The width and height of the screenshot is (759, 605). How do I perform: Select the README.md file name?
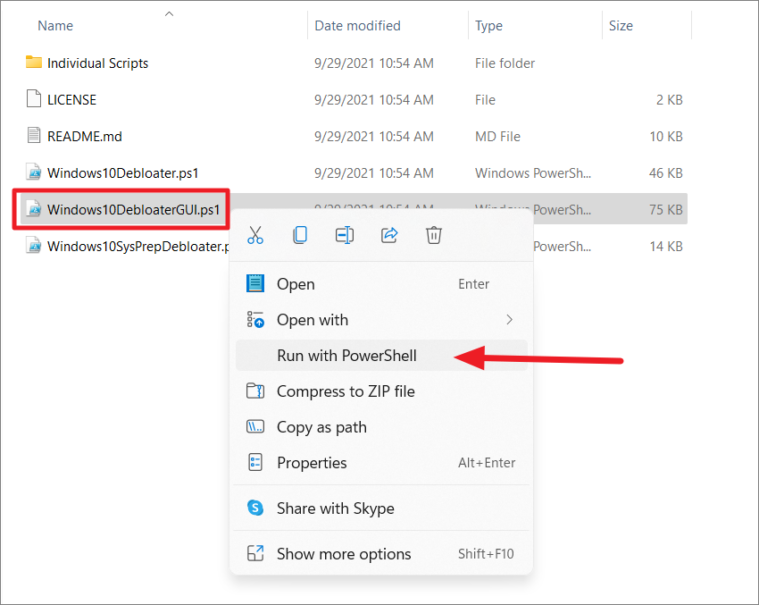[x=84, y=136]
